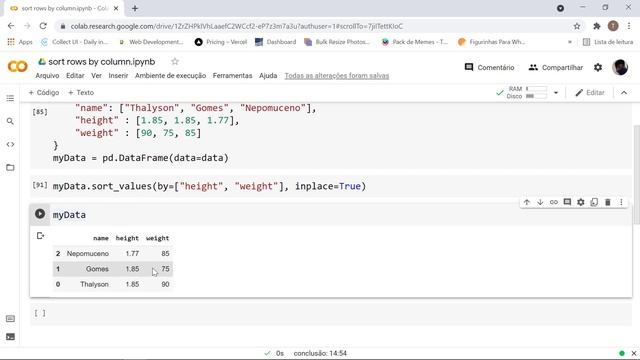
Task: Open Ajuda menu
Action: coord(268,76)
